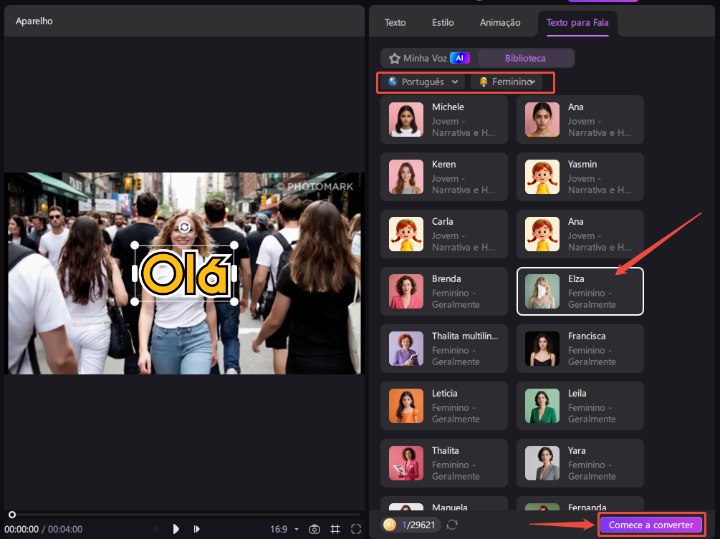The width and height of the screenshot is (720, 539).
Task: Choose the Yasmin voice card
Action: tap(580, 177)
